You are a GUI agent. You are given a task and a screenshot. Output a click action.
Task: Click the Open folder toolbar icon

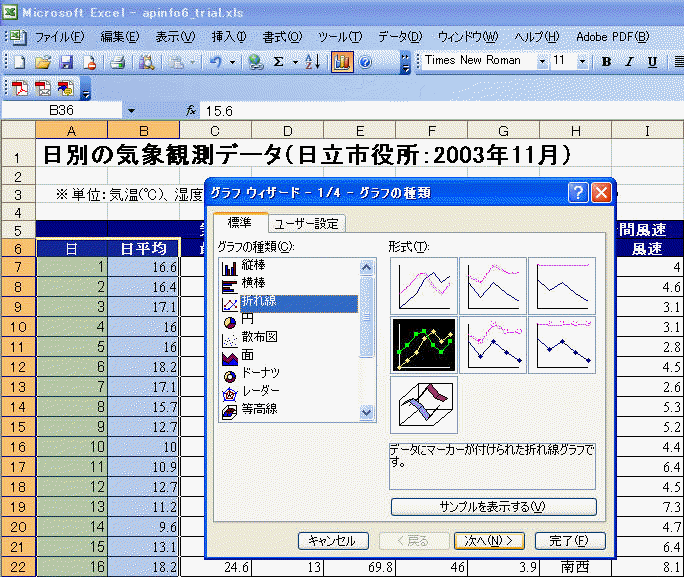(42, 62)
